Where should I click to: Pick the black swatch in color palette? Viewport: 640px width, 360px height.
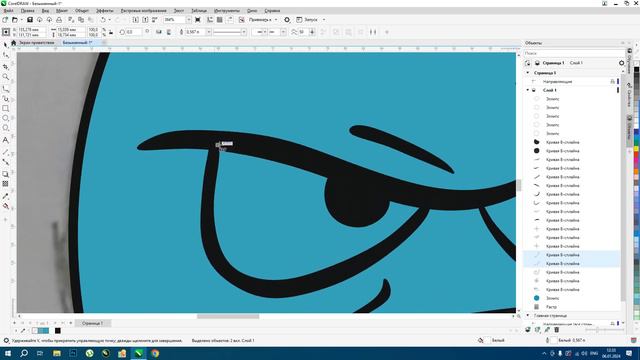(x=636, y=70)
